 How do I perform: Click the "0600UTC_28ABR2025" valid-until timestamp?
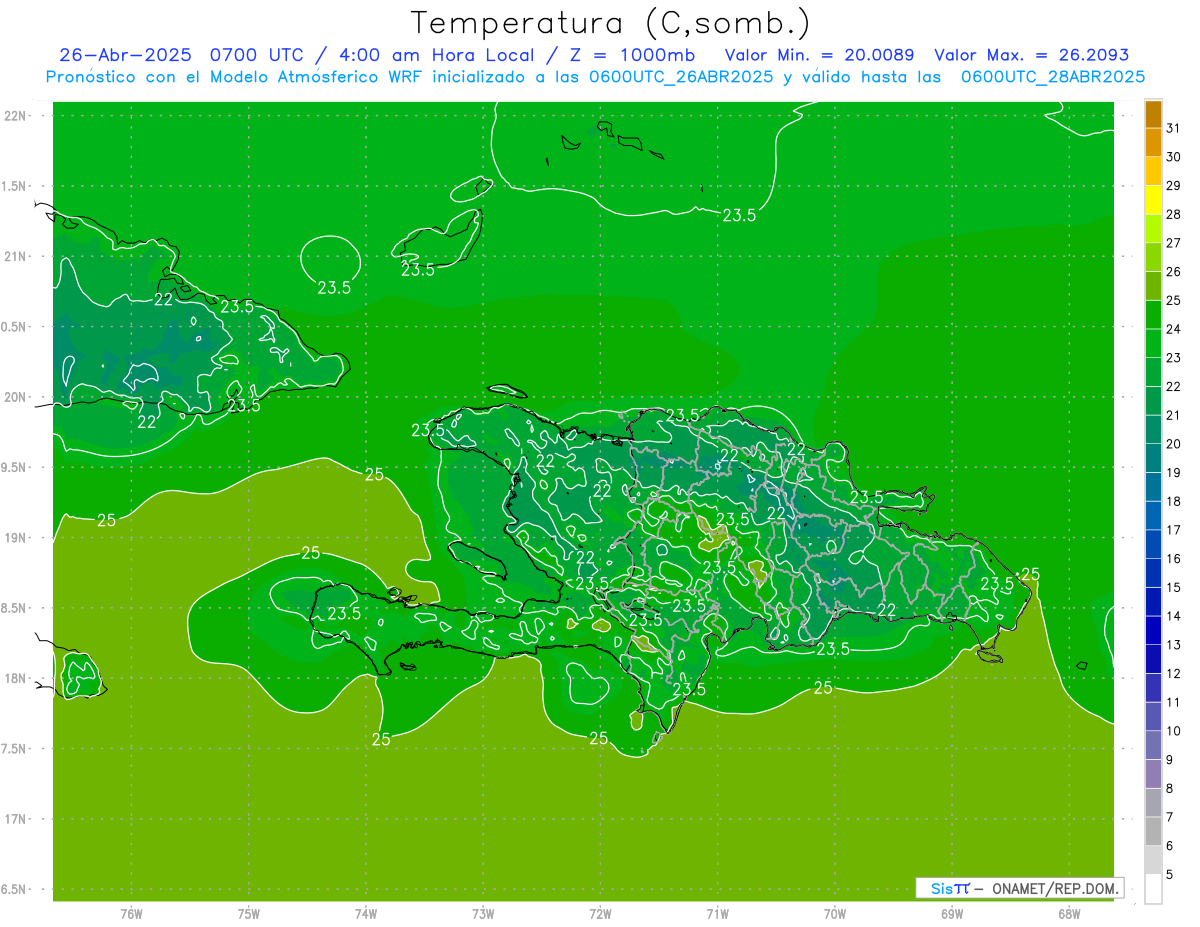coord(1053,77)
